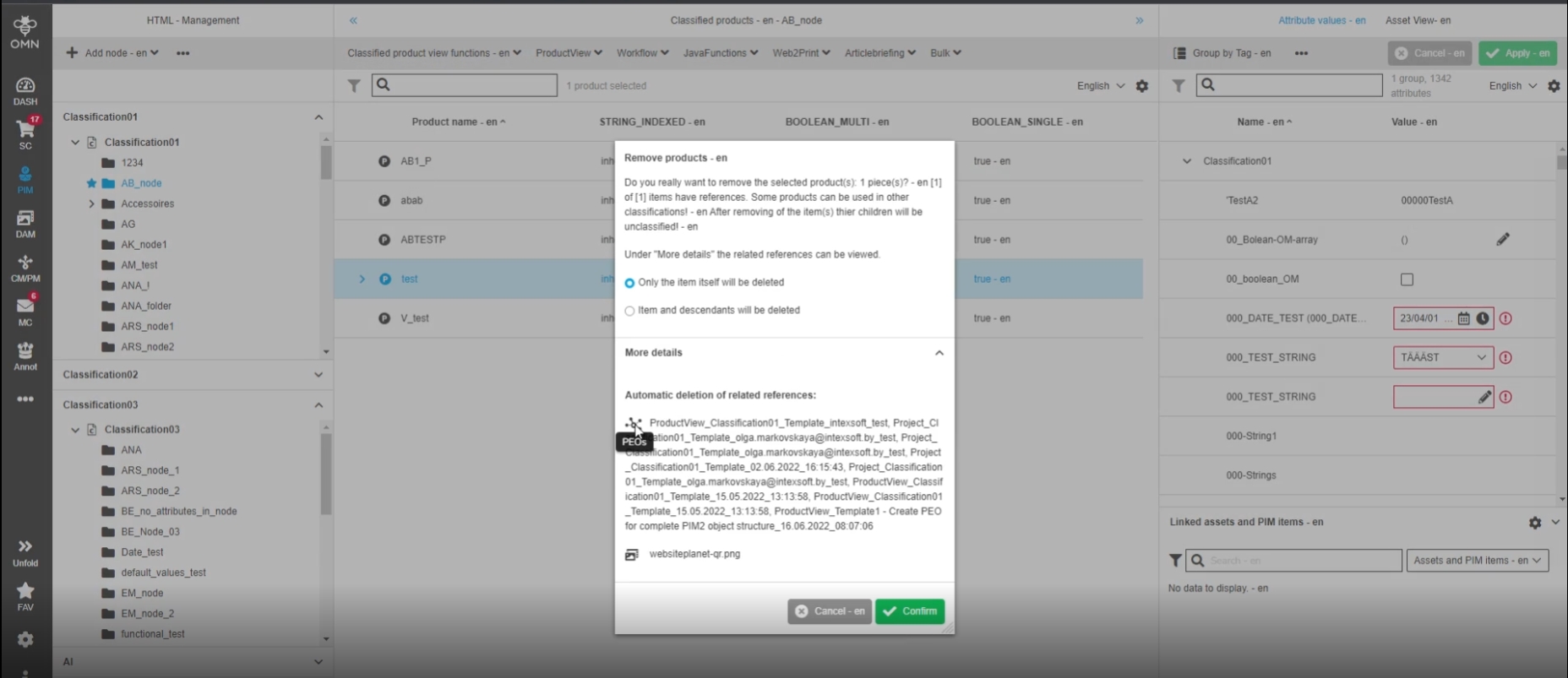Open calendar picker for 000_DATE_TEST
Image resolution: width=1568 pixels, height=678 pixels.
tap(1464, 318)
